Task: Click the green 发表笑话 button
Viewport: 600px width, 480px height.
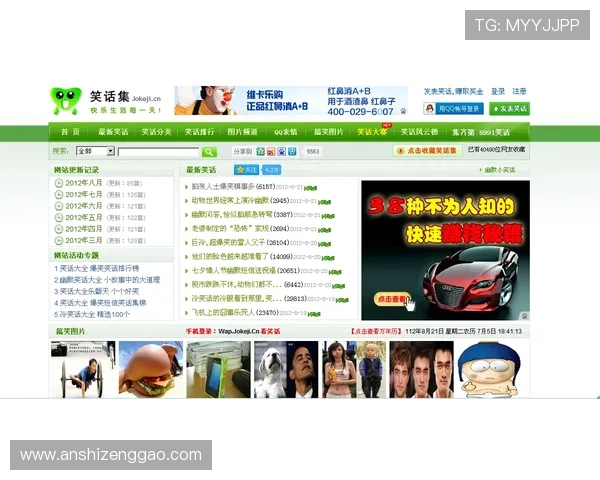Action: coord(509,109)
